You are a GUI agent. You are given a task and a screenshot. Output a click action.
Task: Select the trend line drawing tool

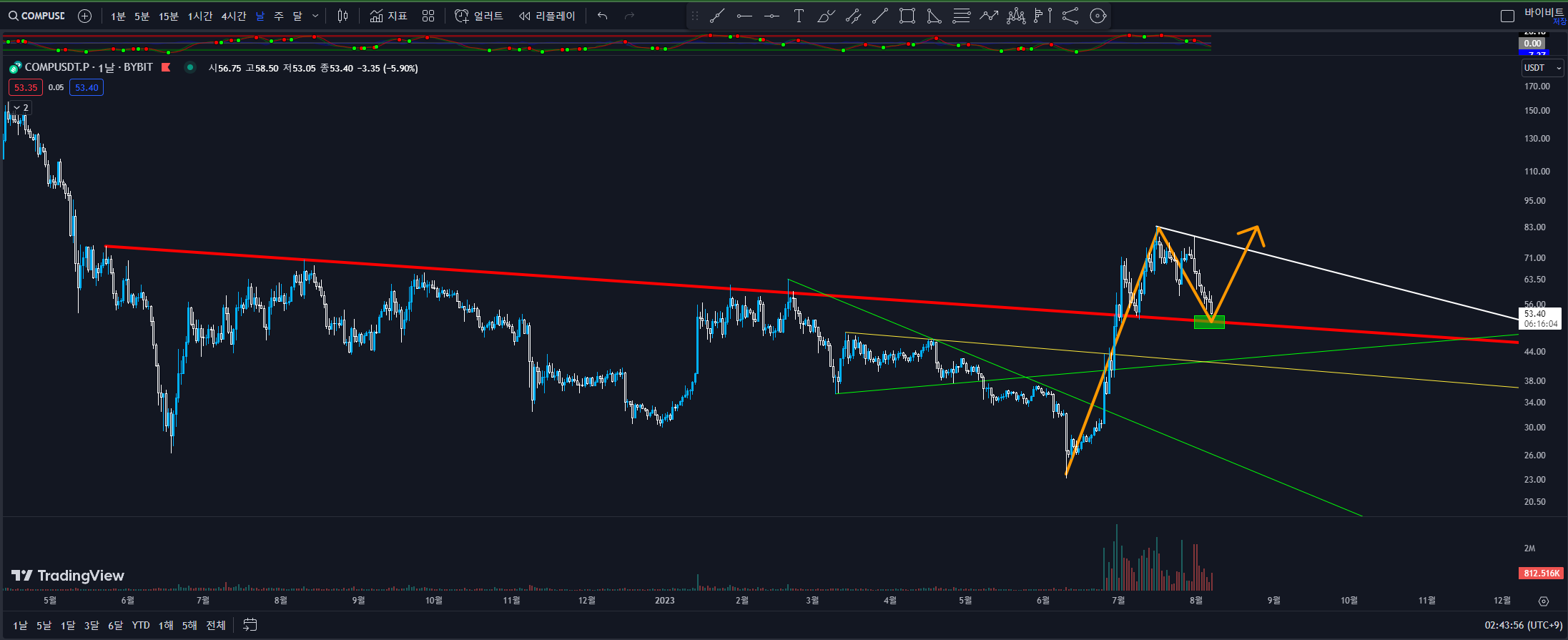click(x=717, y=16)
